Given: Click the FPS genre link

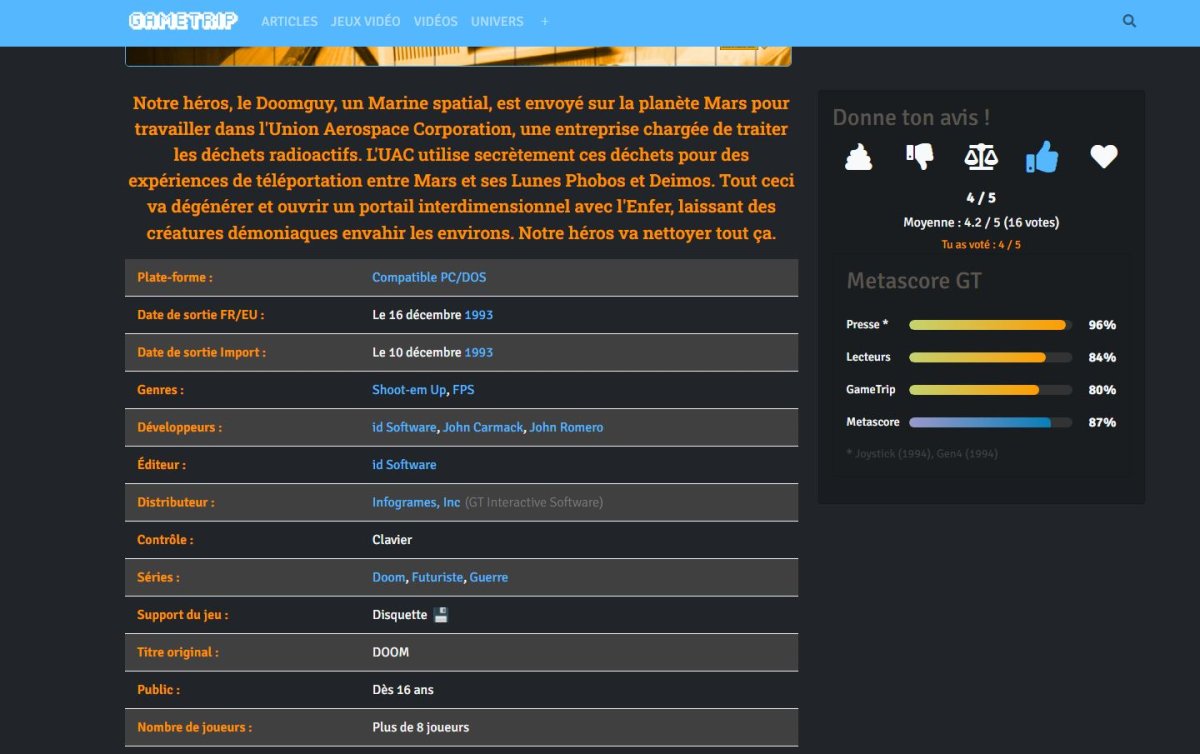Looking at the screenshot, I should coord(463,390).
